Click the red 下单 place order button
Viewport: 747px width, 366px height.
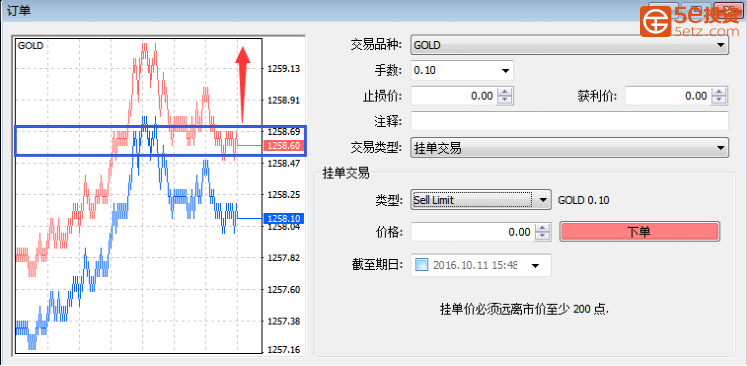pos(639,232)
